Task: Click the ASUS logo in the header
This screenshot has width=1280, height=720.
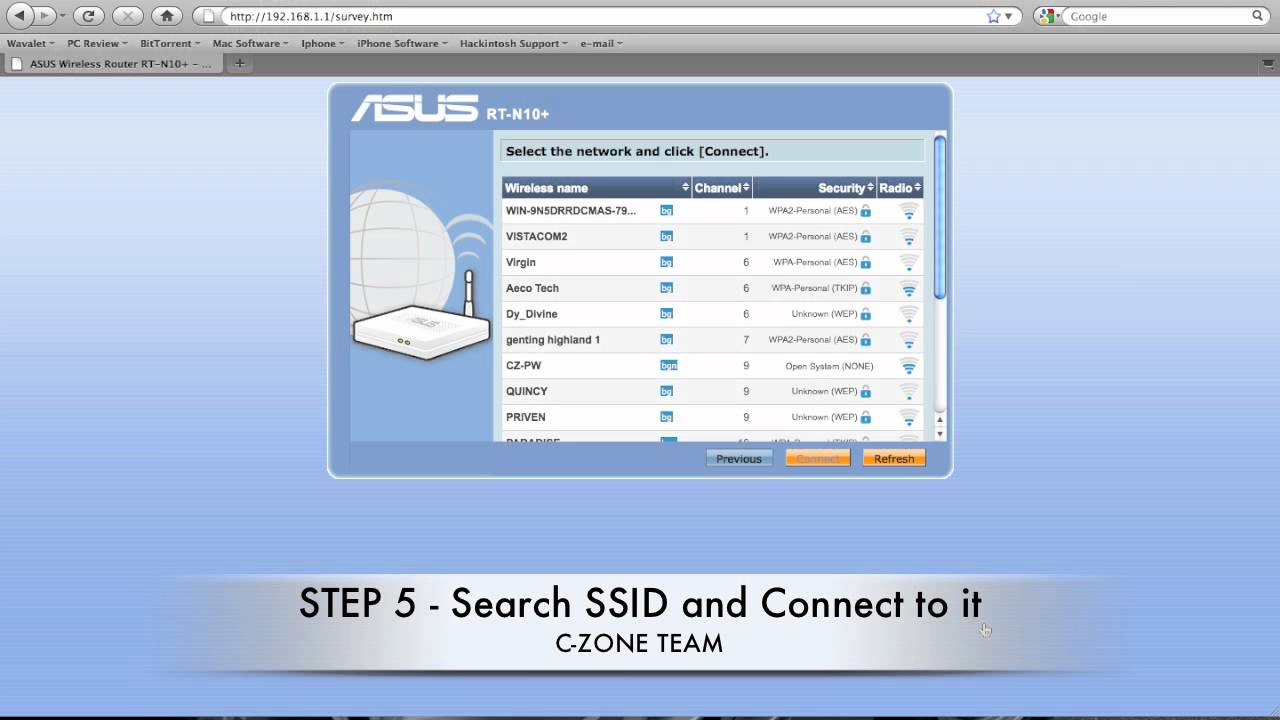Action: [414, 108]
